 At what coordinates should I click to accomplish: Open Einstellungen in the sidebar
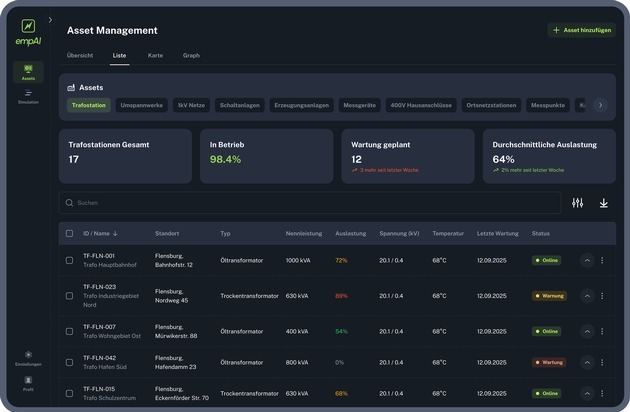(28, 357)
